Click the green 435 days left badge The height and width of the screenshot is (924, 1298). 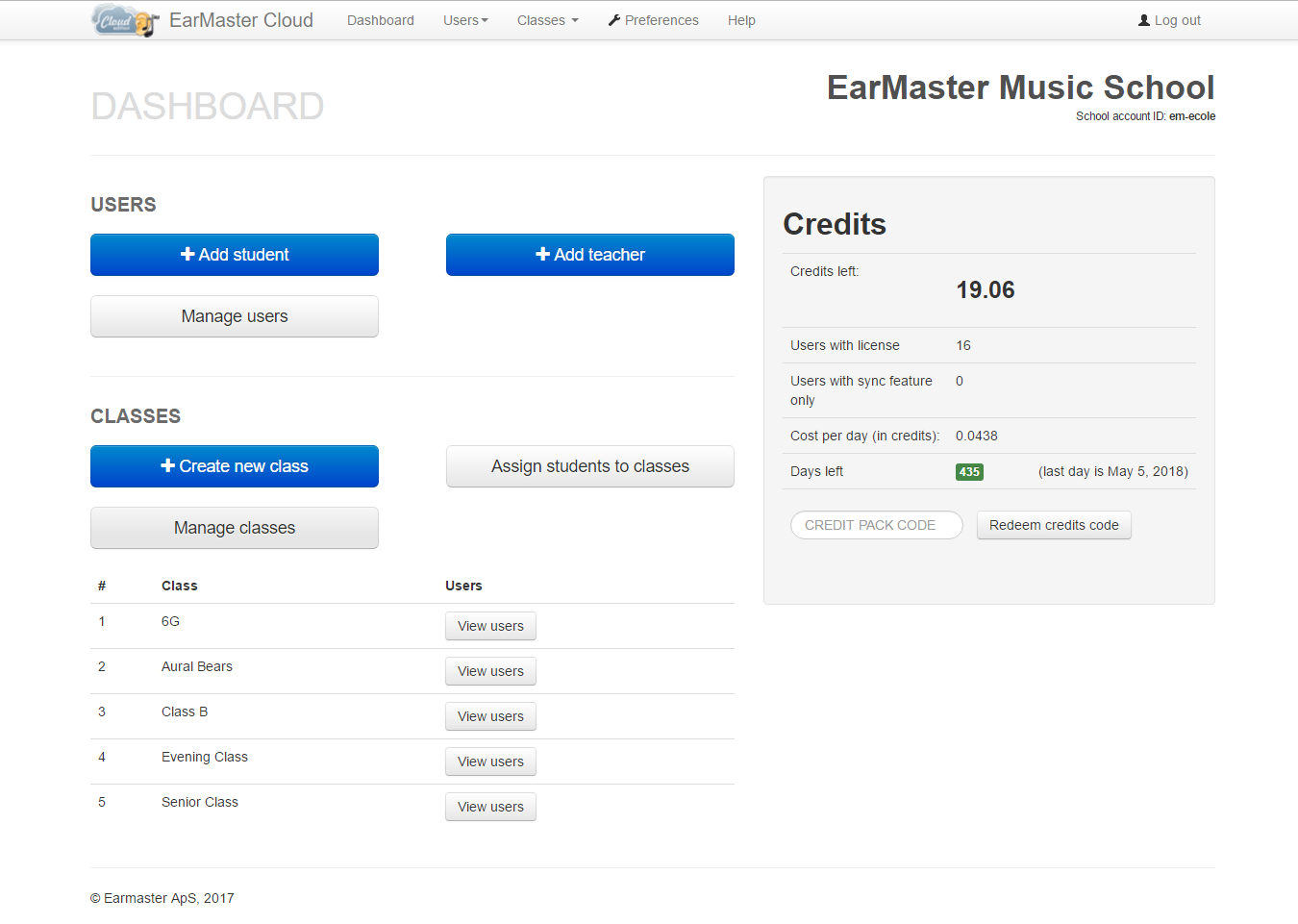(x=969, y=472)
